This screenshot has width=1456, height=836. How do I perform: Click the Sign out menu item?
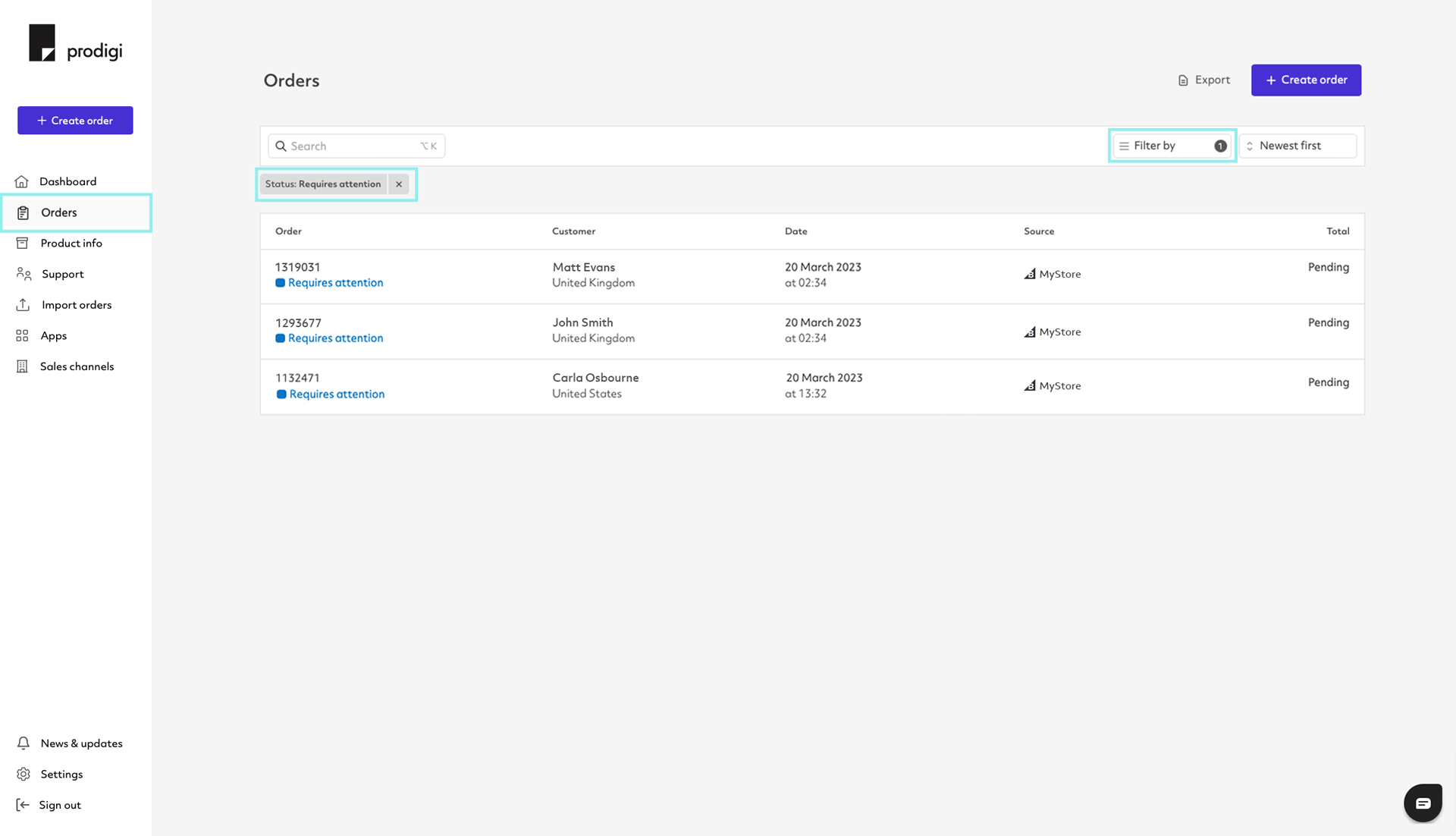point(60,805)
